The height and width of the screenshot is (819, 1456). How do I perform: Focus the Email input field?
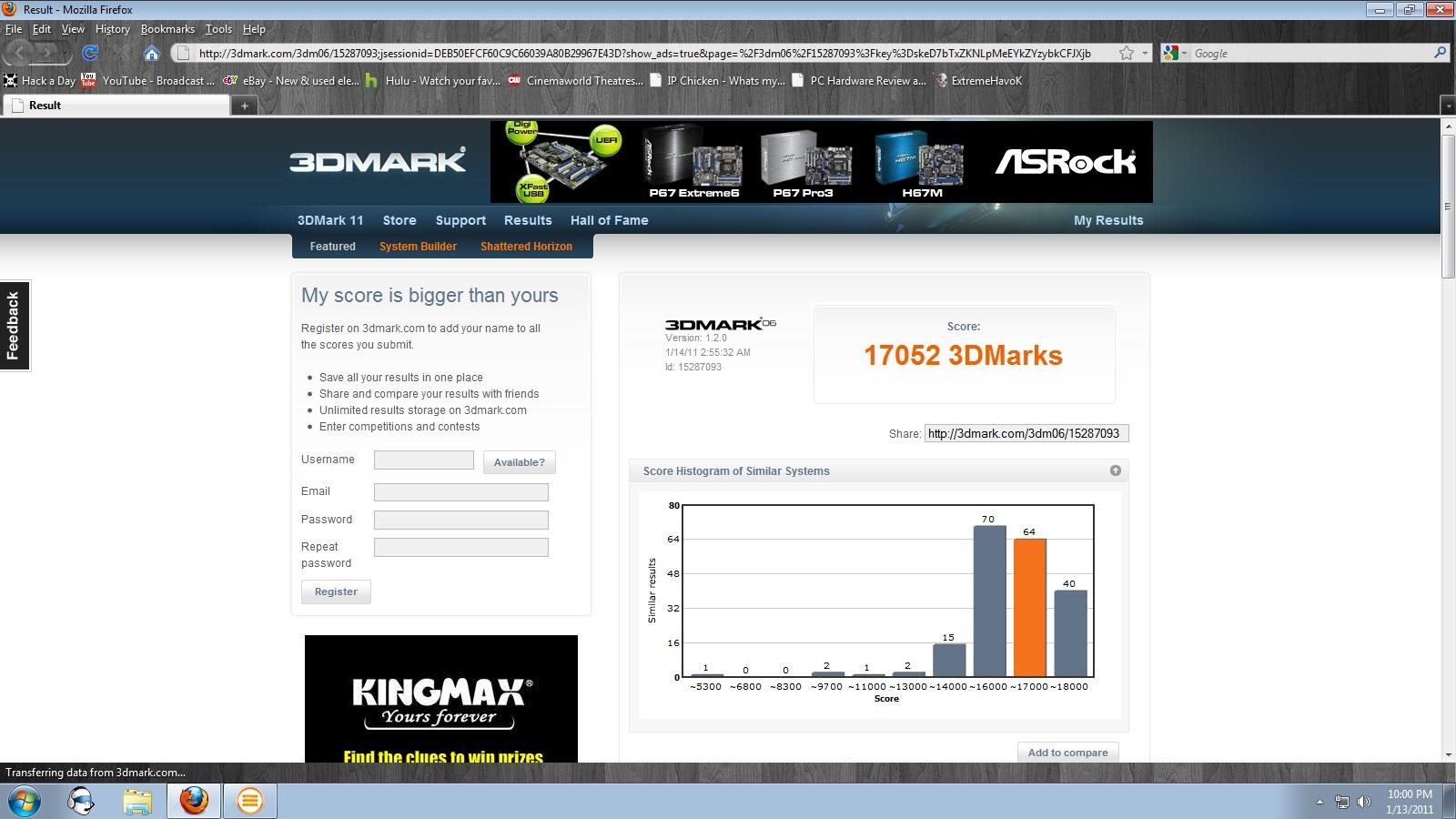tap(461, 492)
